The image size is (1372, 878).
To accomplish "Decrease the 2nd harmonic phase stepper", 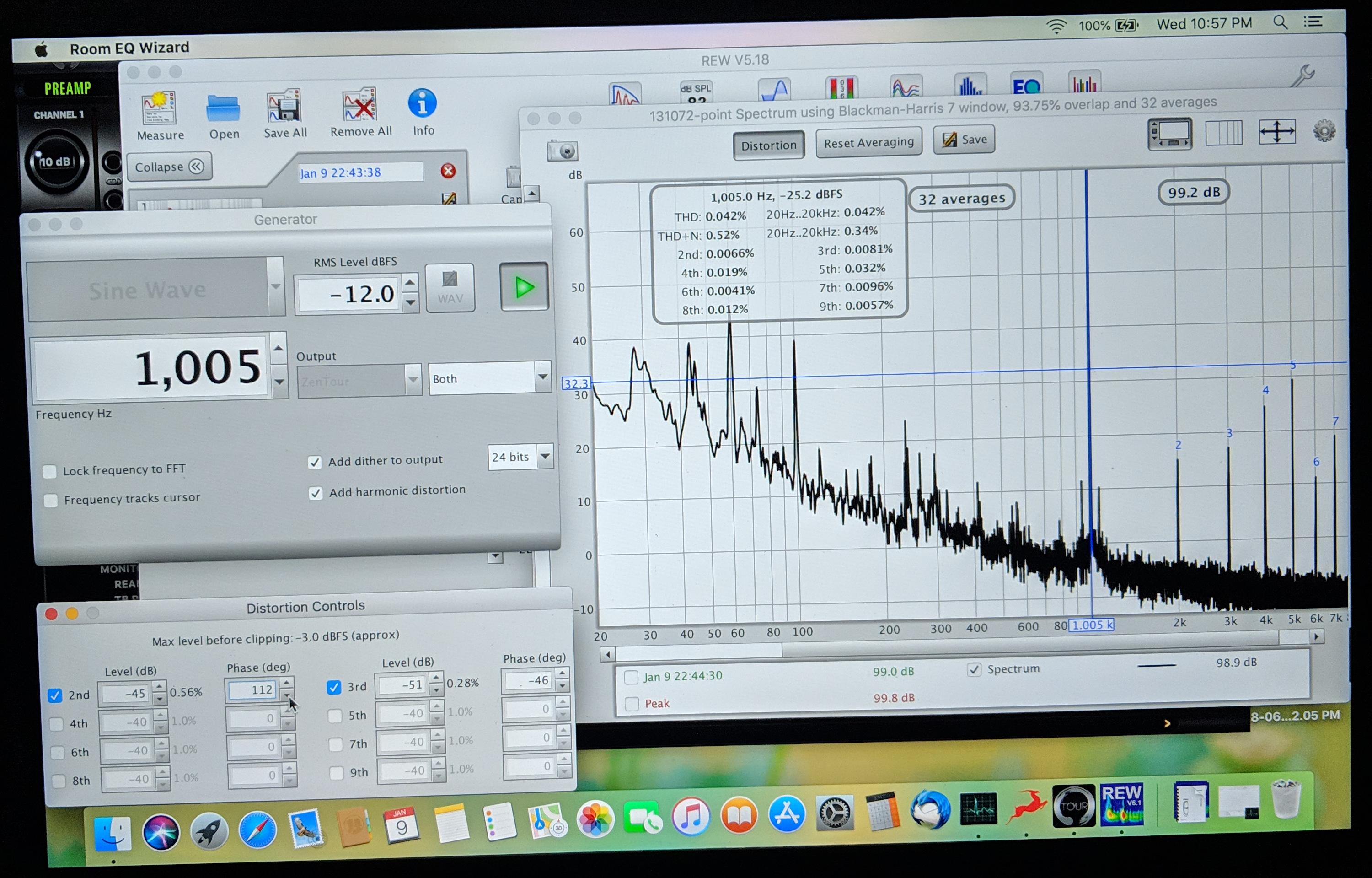I will (x=287, y=695).
